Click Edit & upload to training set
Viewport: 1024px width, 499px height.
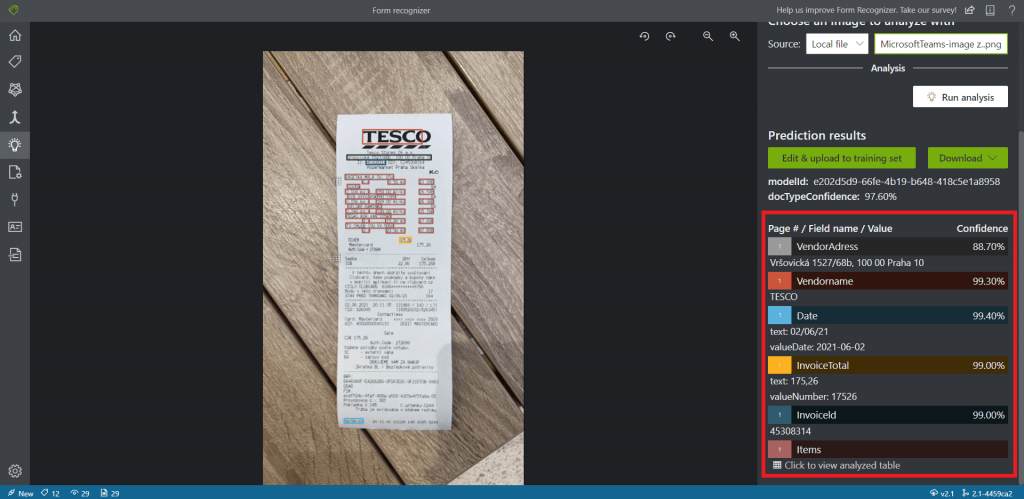pyautogui.click(x=842, y=158)
